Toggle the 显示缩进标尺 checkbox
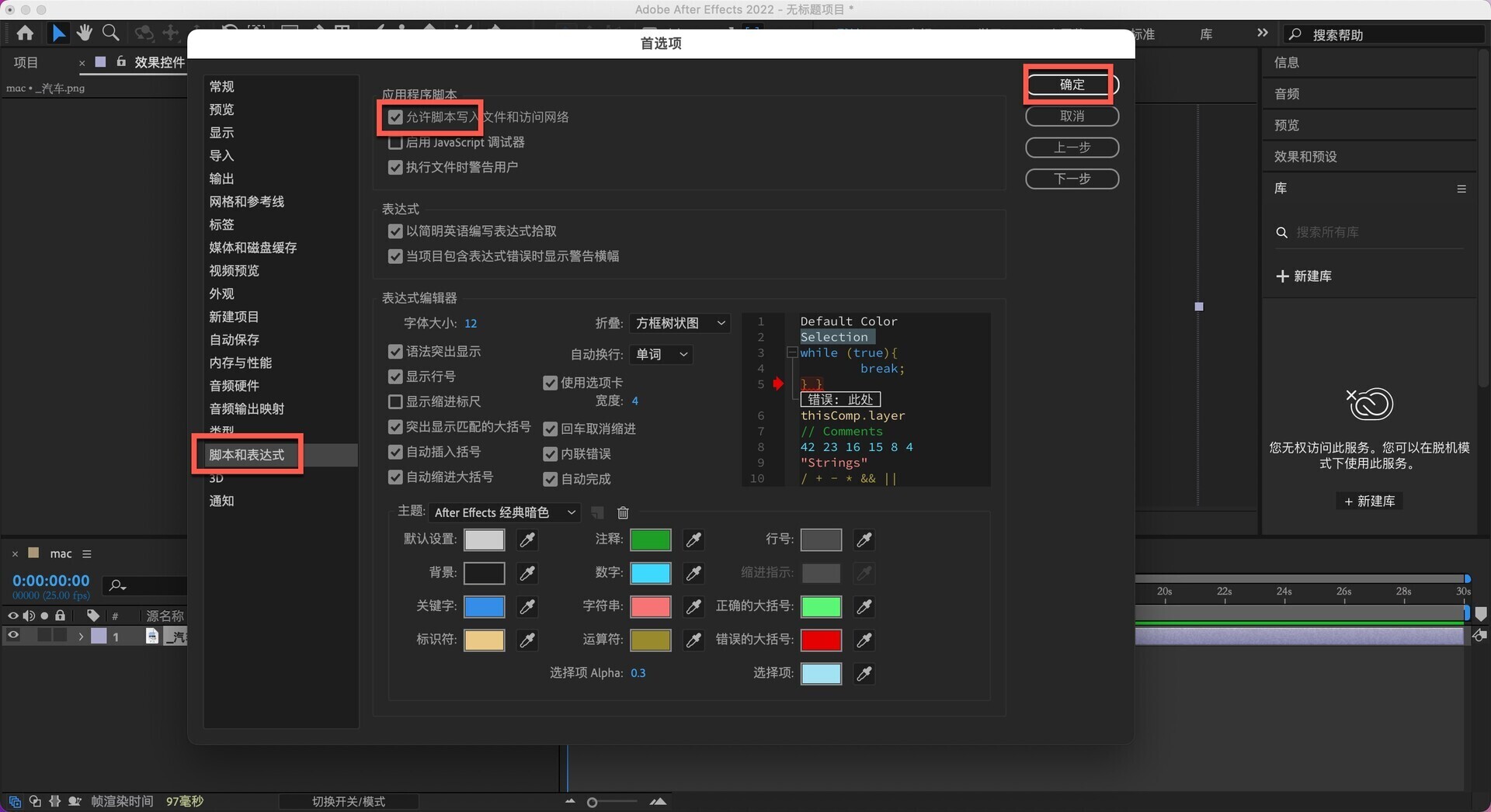Image resolution: width=1491 pixels, height=812 pixels. click(x=395, y=401)
